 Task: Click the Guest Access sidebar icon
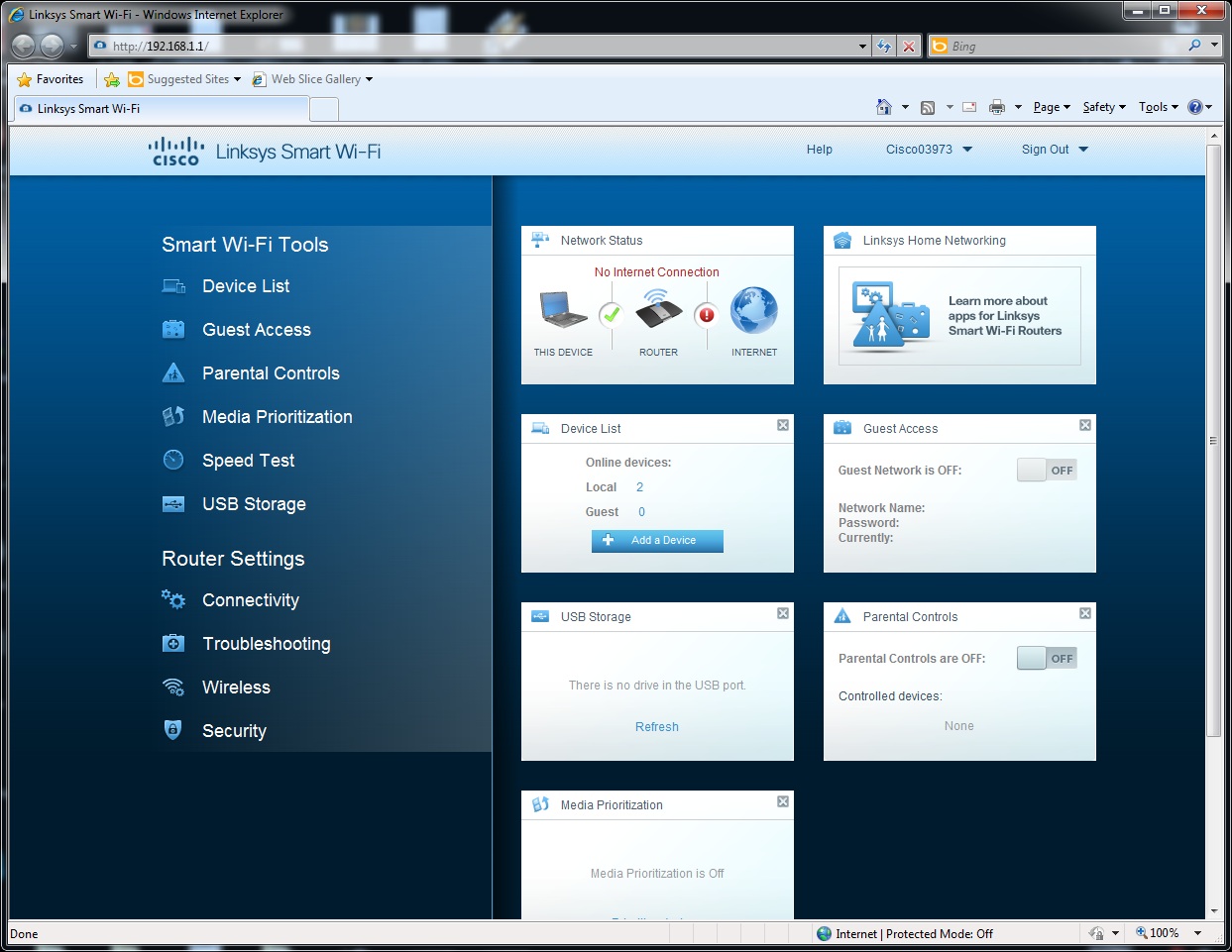click(173, 330)
